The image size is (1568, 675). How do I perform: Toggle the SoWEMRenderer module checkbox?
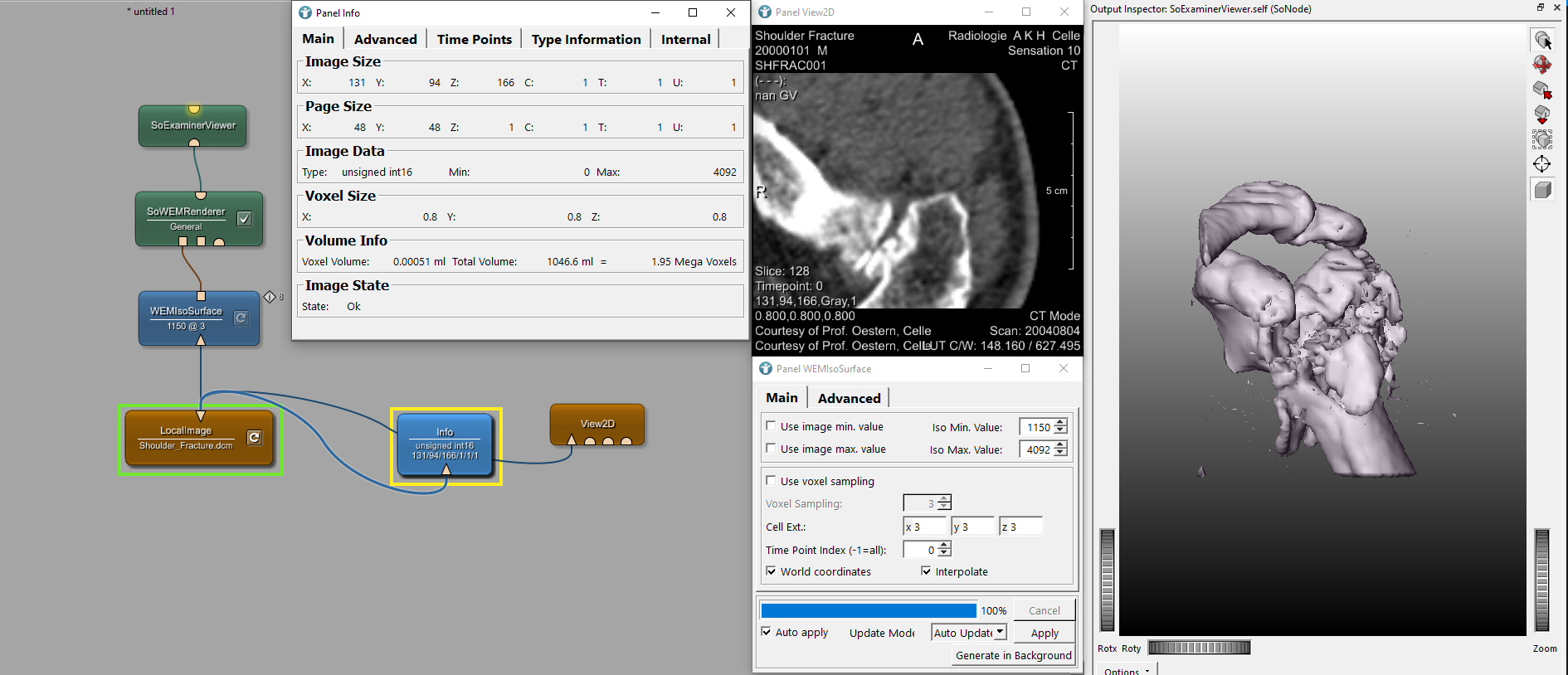(x=245, y=219)
